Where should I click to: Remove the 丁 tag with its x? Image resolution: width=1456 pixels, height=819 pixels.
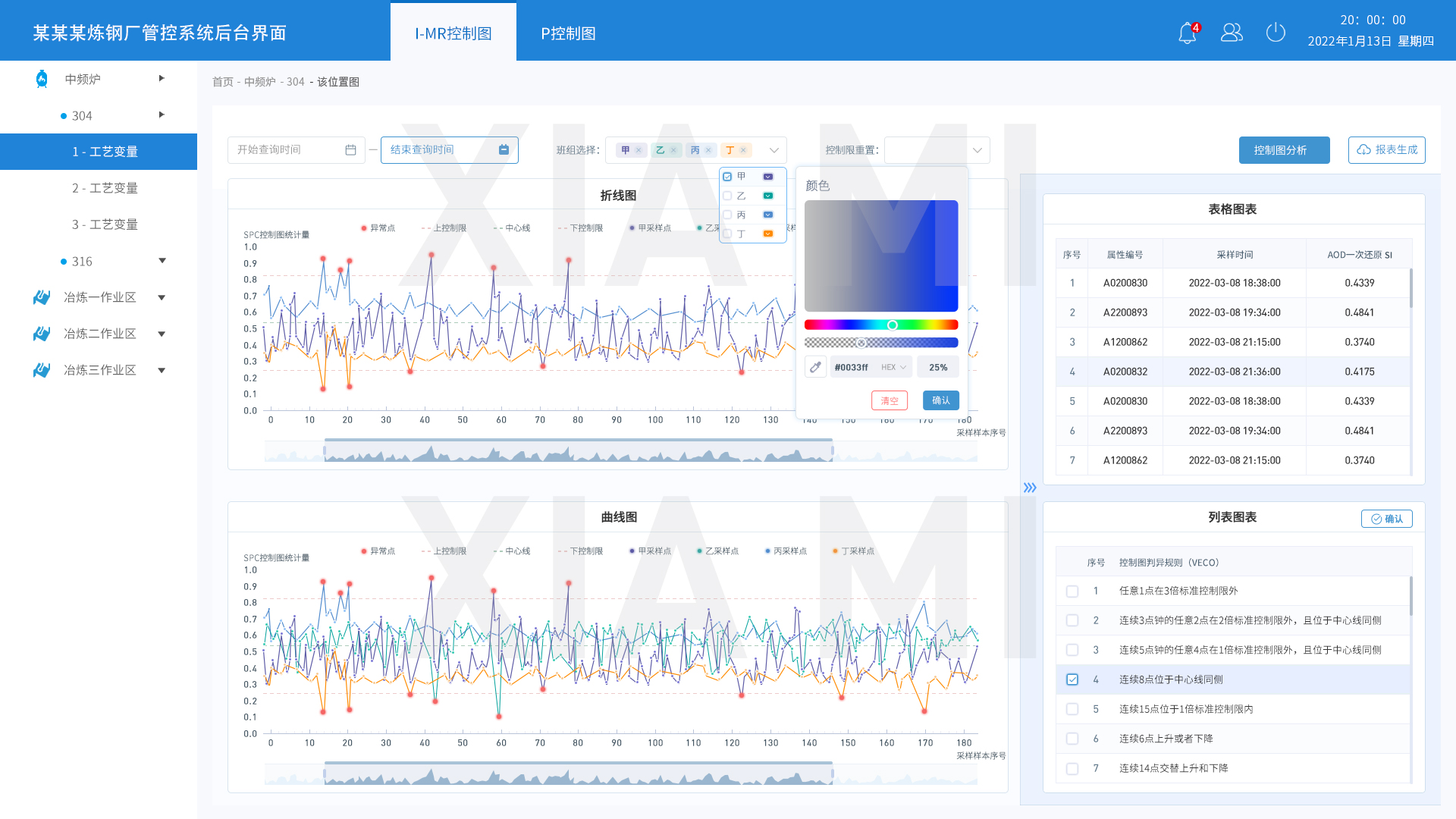tap(743, 150)
